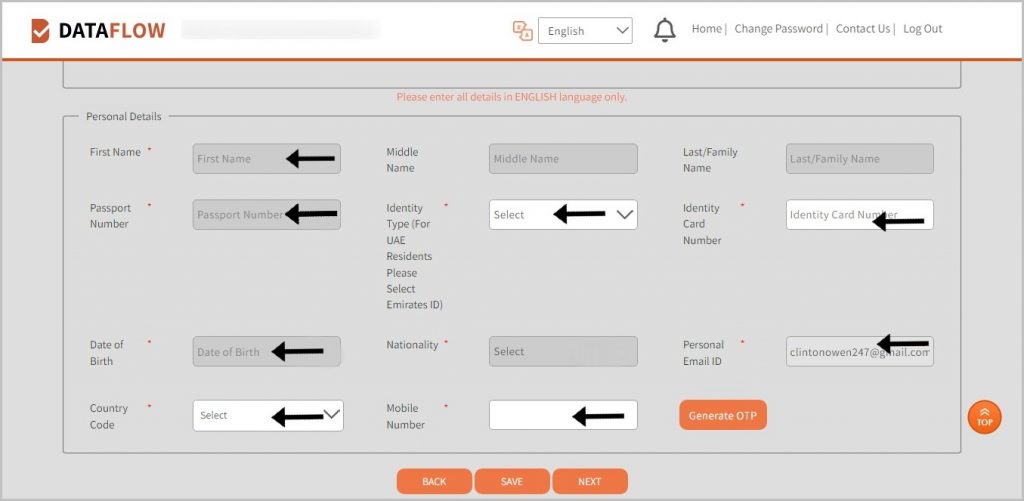Click the notification bell icon
The width and height of the screenshot is (1024, 501).
(x=665, y=30)
